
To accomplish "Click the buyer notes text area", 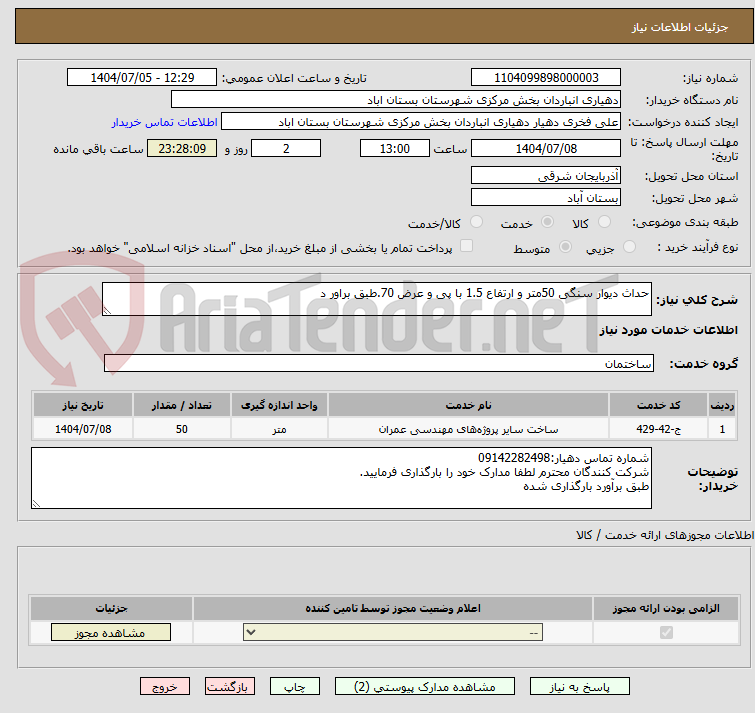I will [x=341, y=478].
